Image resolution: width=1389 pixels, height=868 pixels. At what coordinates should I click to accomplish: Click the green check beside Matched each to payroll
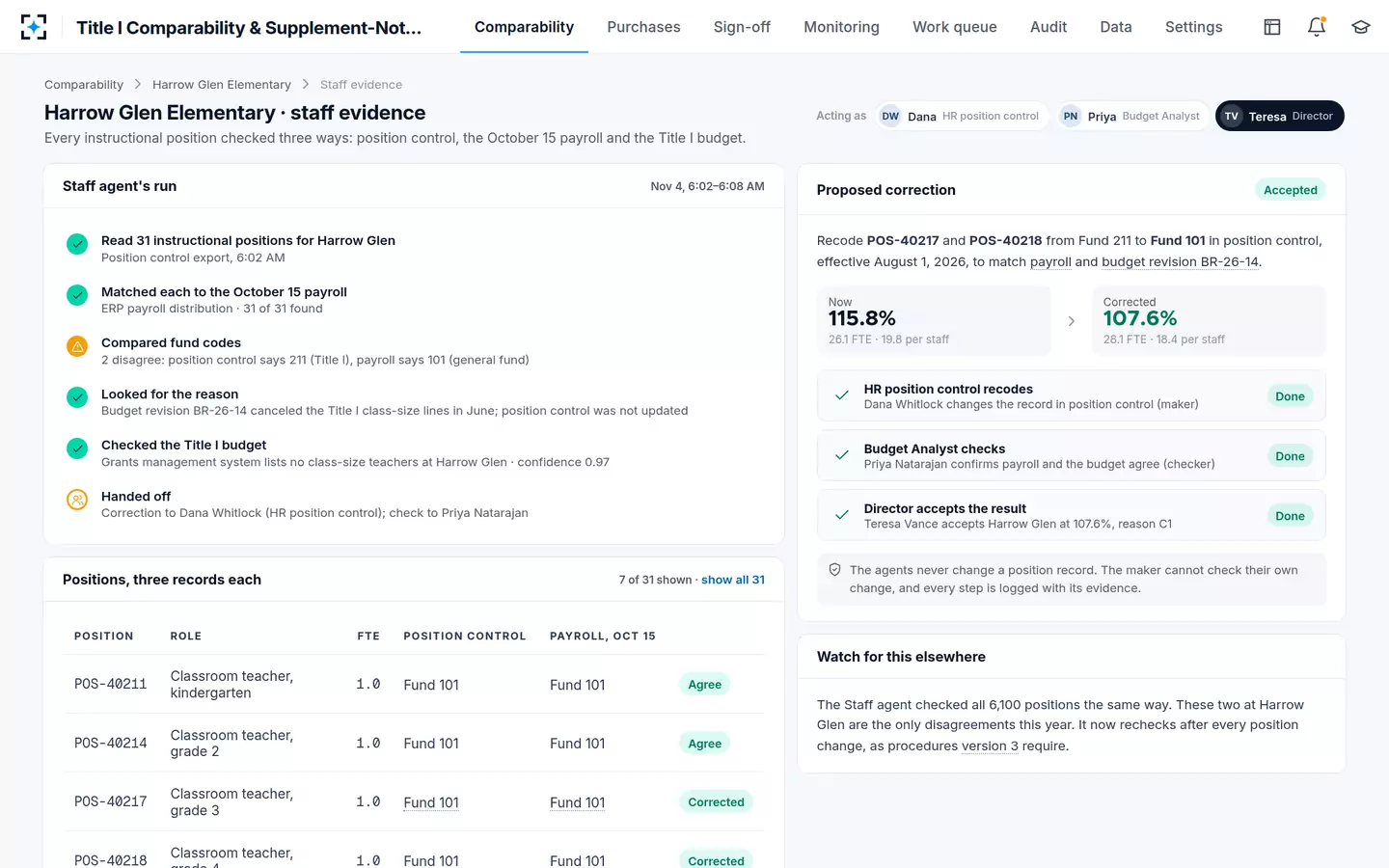pyautogui.click(x=77, y=295)
